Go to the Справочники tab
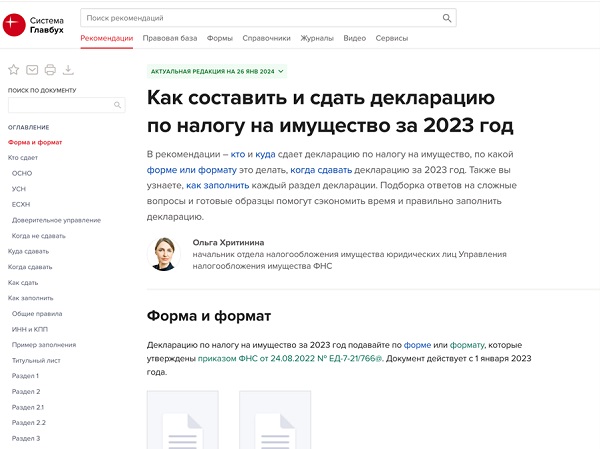 coord(267,38)
